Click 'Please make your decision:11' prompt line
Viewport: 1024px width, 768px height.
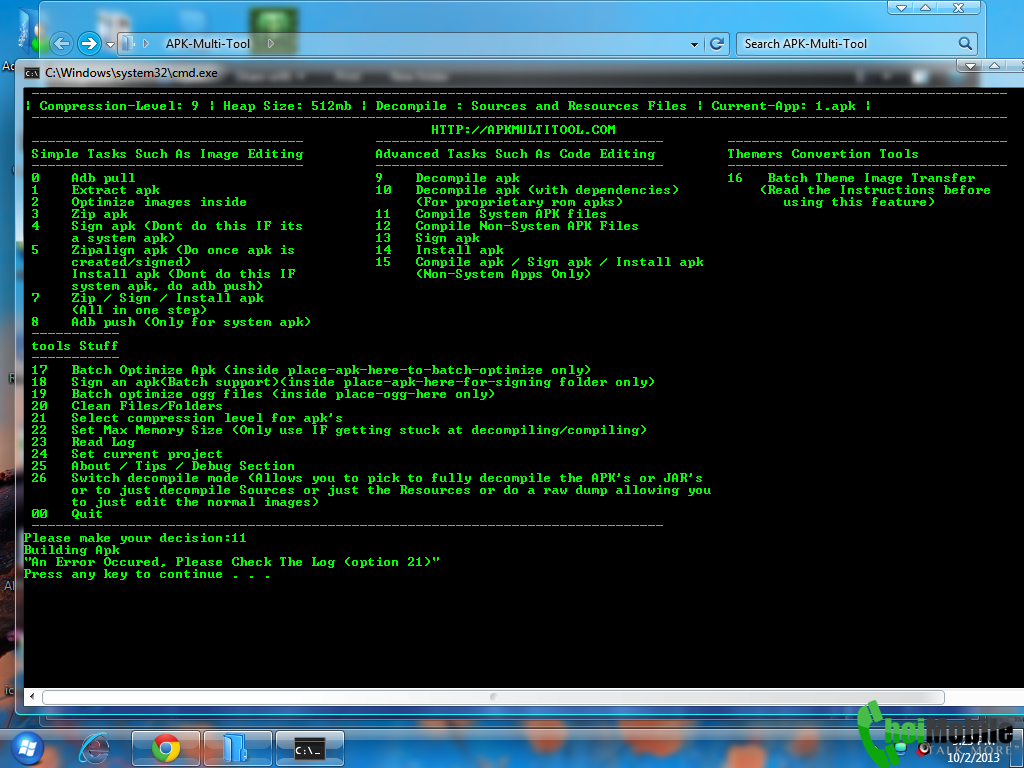click(135, 537)
